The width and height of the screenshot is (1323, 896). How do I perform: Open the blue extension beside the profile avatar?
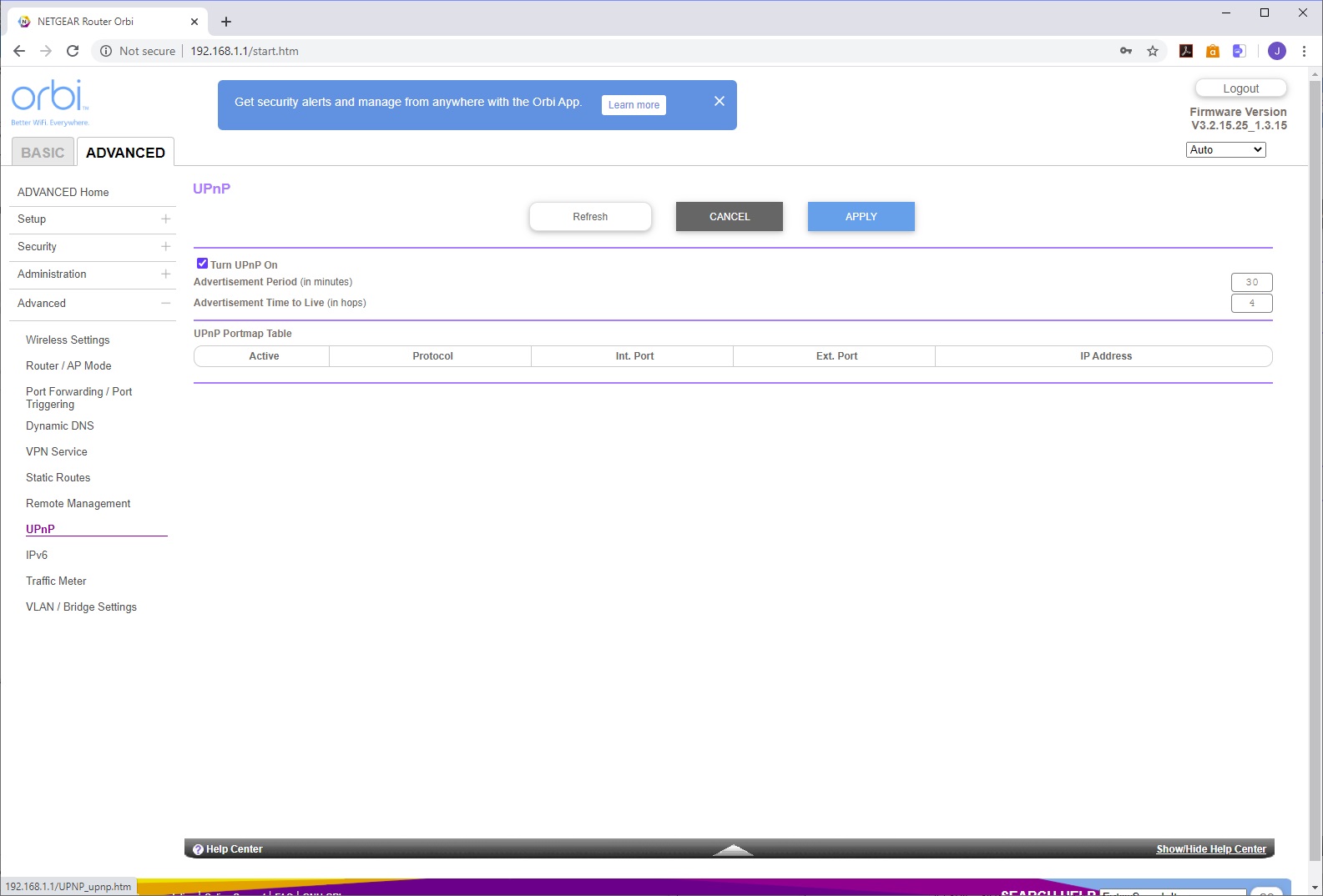coord(1240,51)
